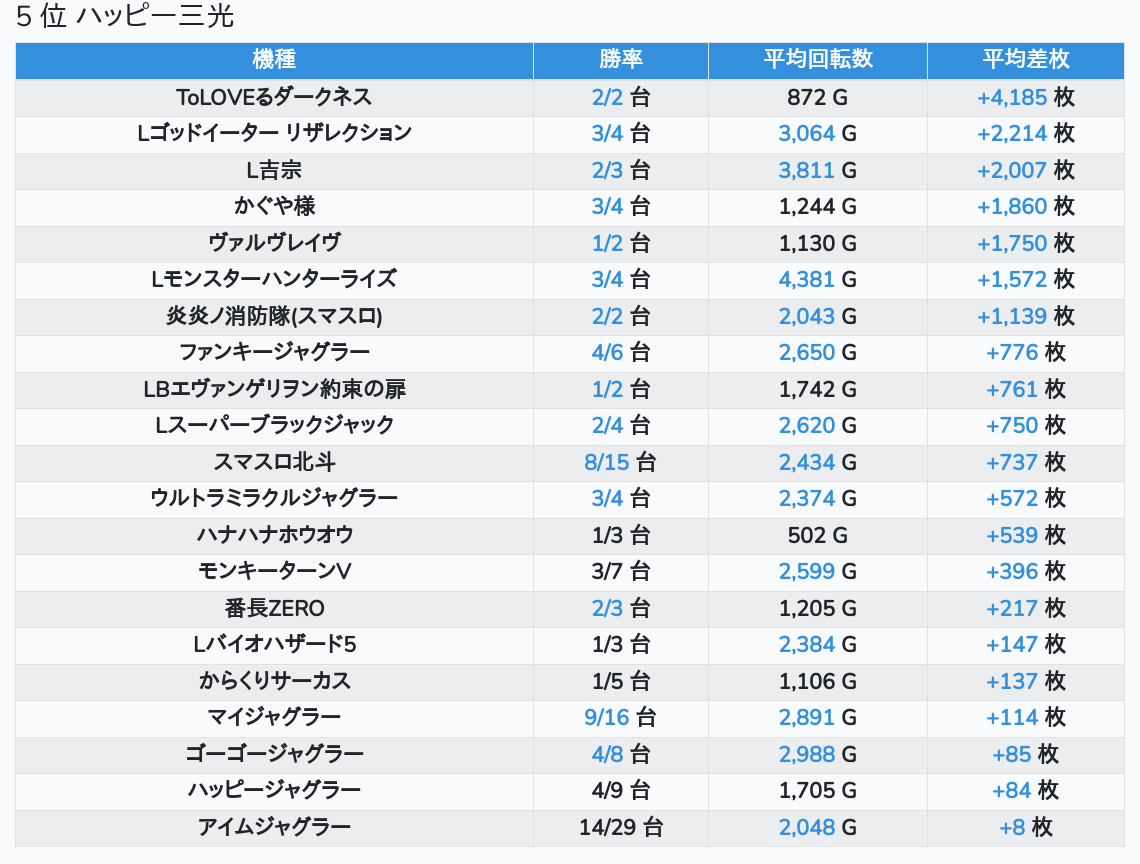The width and height of the screenshot is (1140, 864).
Task: Select the Lモンスターハンターライズ machine name
Action: [274, 279]
